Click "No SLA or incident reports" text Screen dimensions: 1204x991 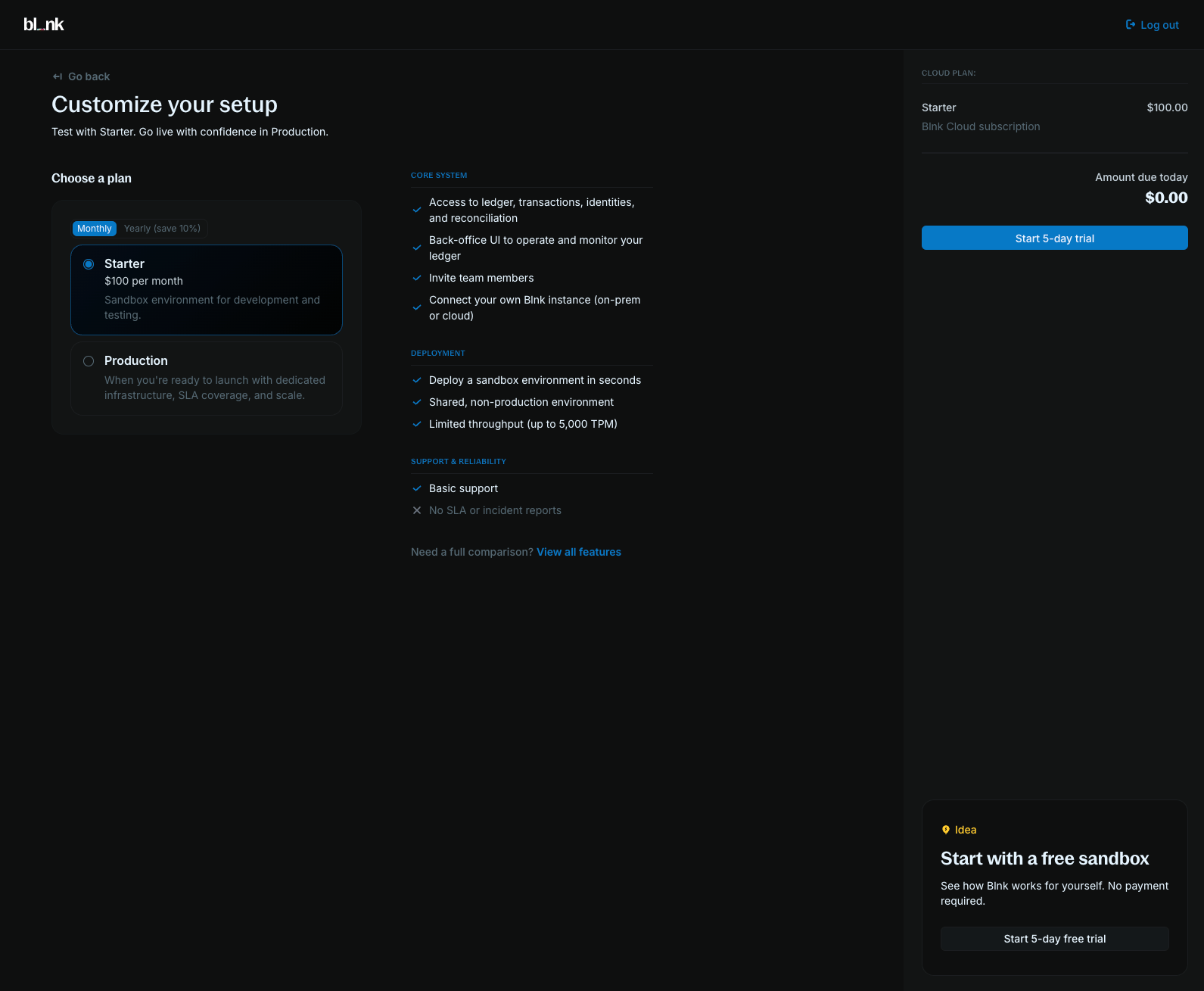[496, 510]
